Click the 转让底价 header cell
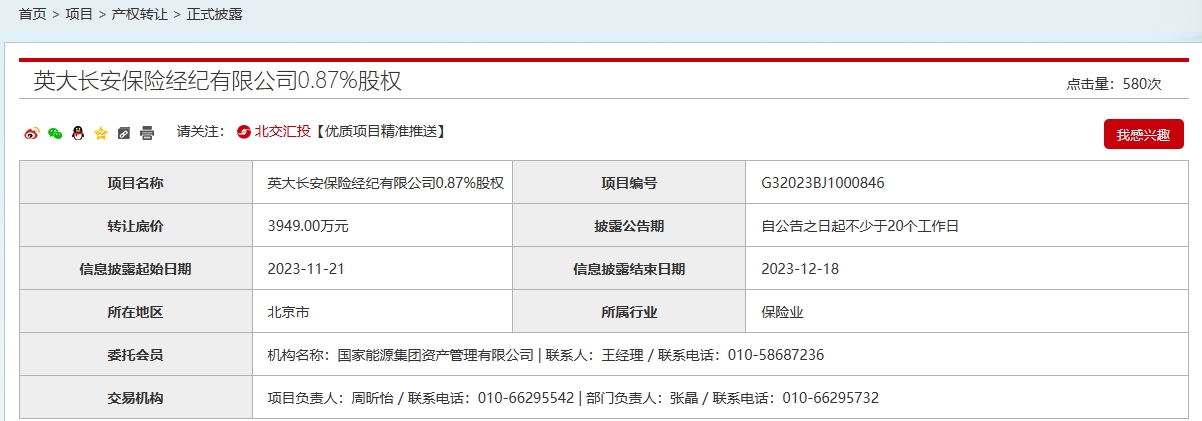This screenshot has width=1202, height=421. [x=136, y=226]
